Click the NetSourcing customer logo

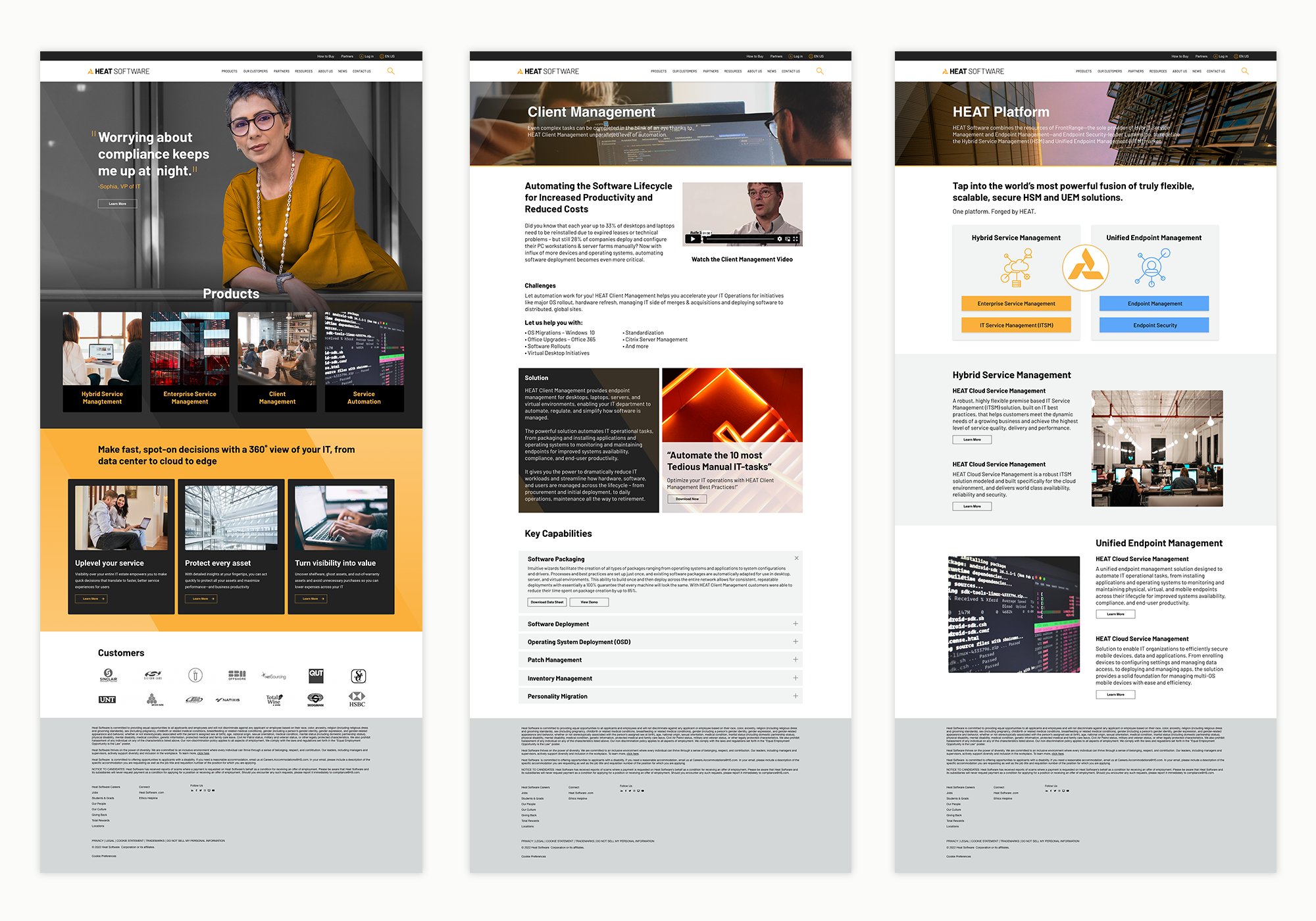coord(274,676)
